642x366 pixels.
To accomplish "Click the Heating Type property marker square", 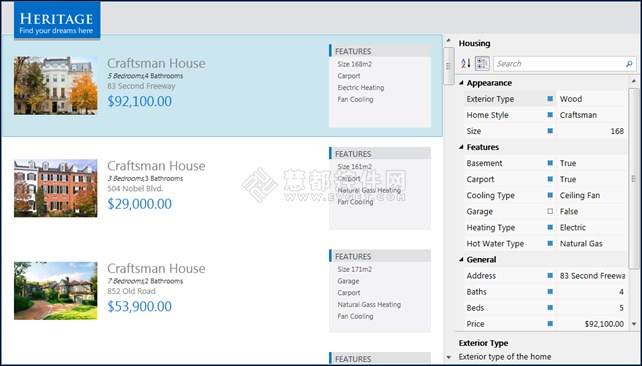I will coord(550,227).
